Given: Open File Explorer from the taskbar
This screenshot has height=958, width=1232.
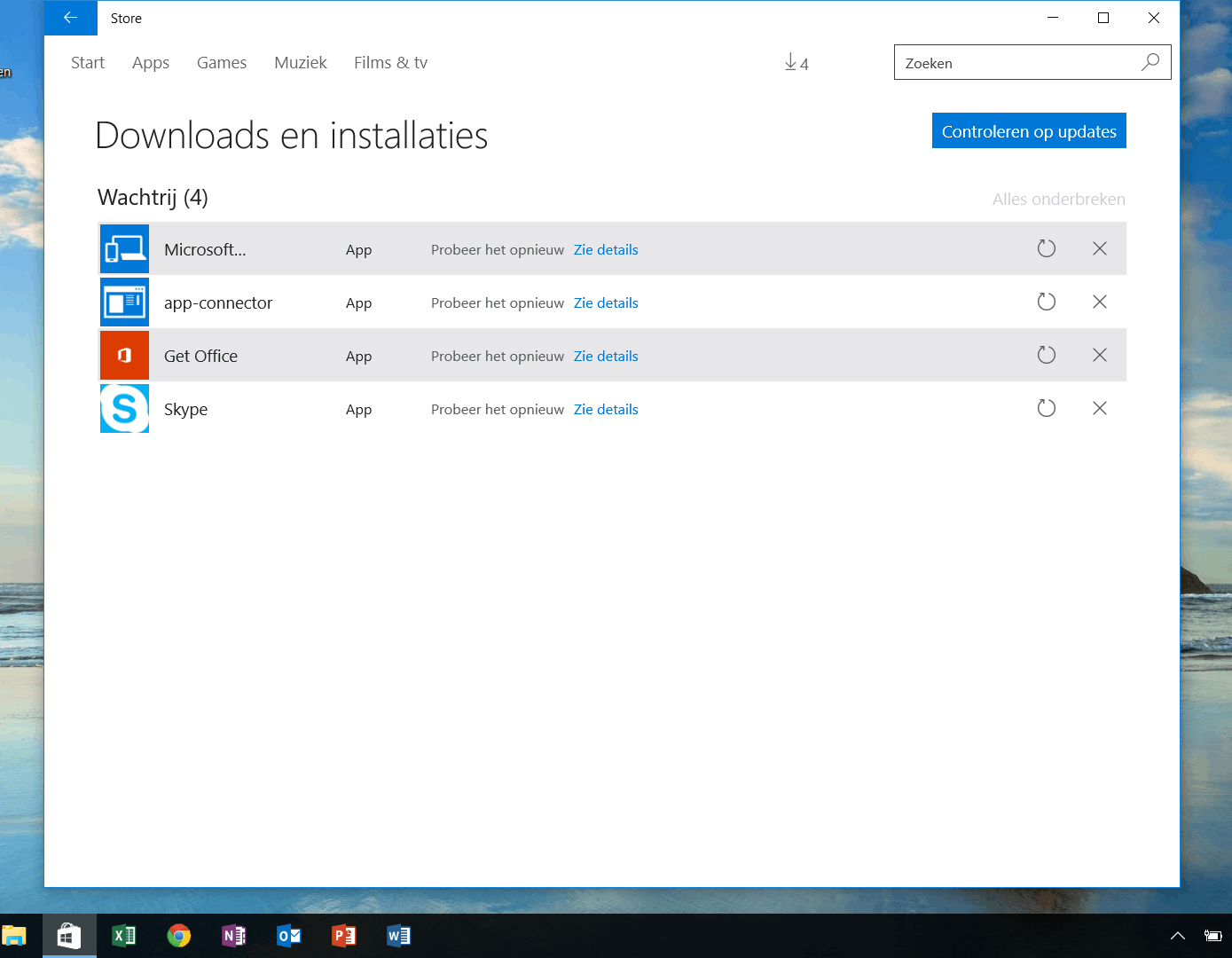Looking at the screenshot, I should pos(14,936).
